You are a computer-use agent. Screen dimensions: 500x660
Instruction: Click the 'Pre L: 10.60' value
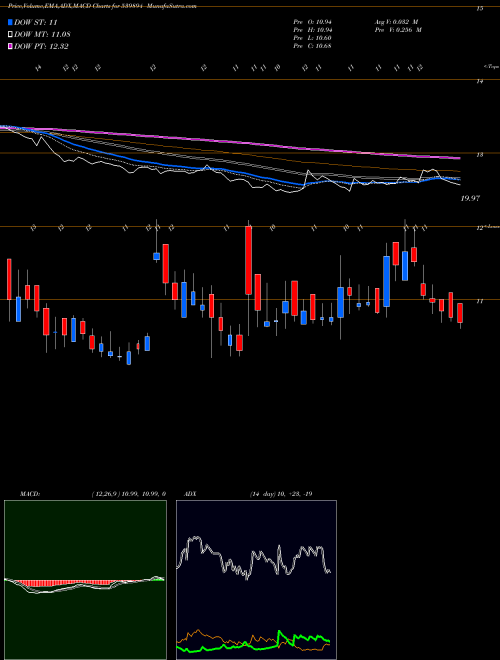coord(312,38)
